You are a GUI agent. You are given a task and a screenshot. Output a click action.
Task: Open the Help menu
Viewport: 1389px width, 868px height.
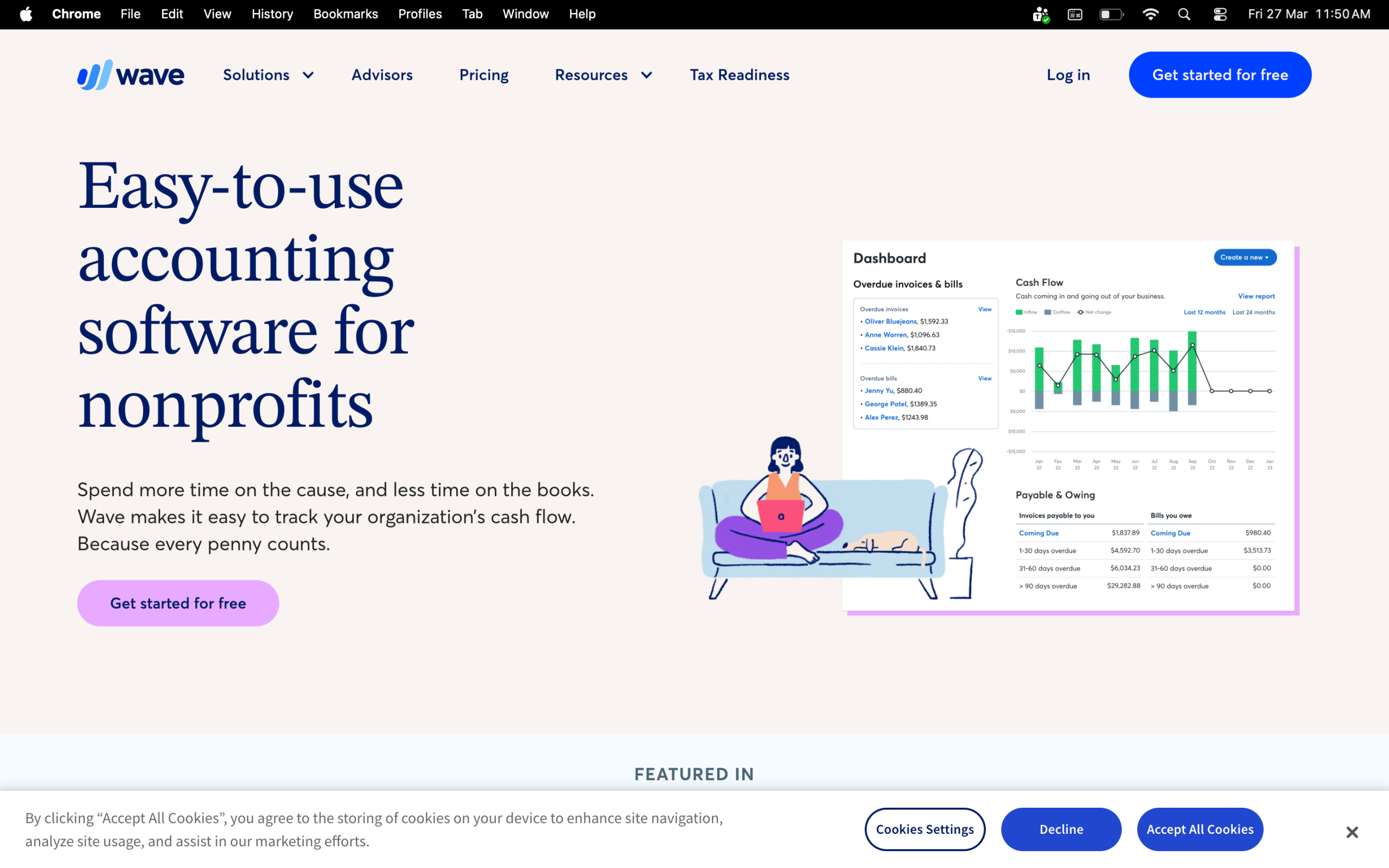coord(582,14)
